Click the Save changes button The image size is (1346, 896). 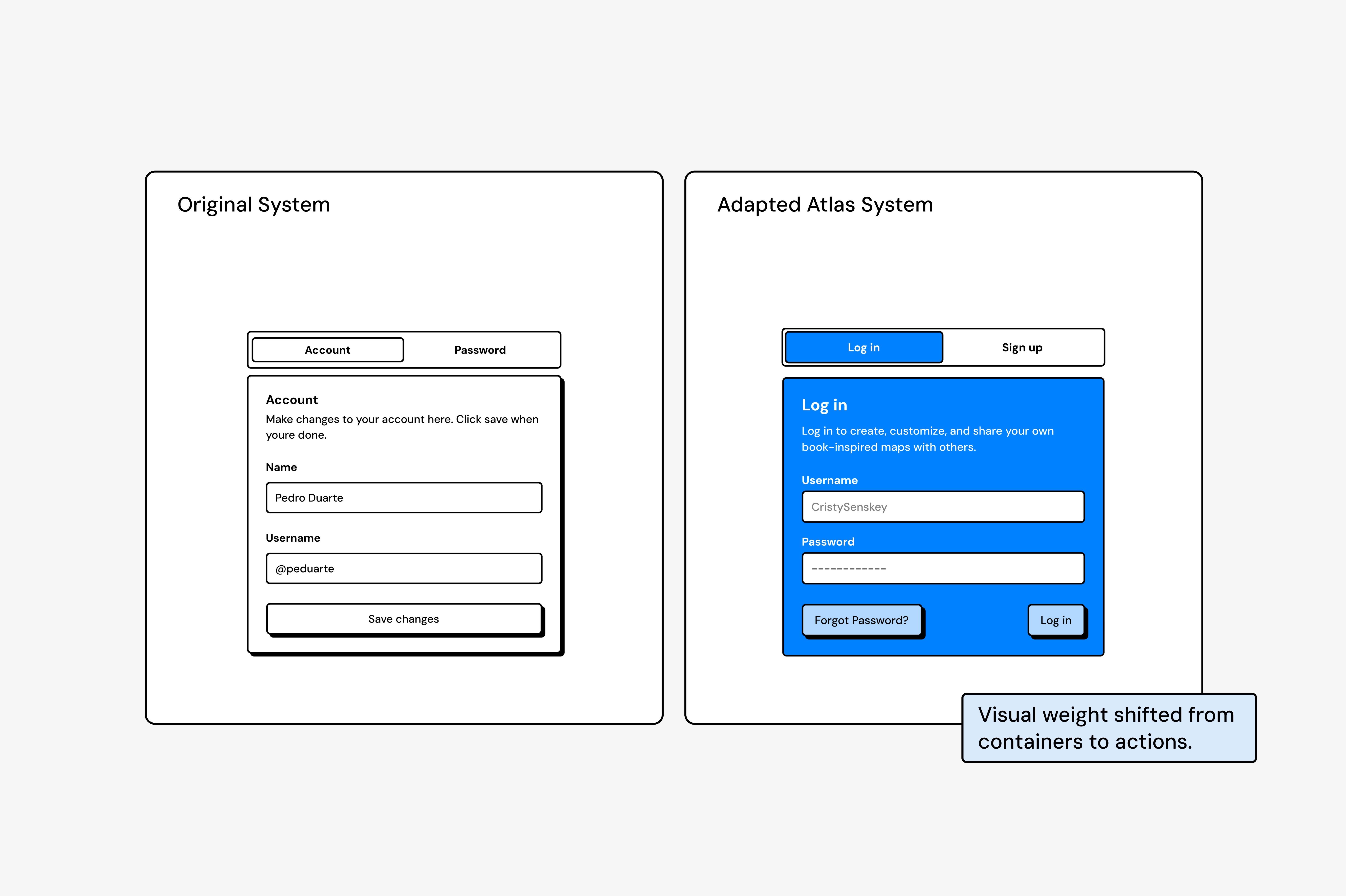tap(403, 619)
